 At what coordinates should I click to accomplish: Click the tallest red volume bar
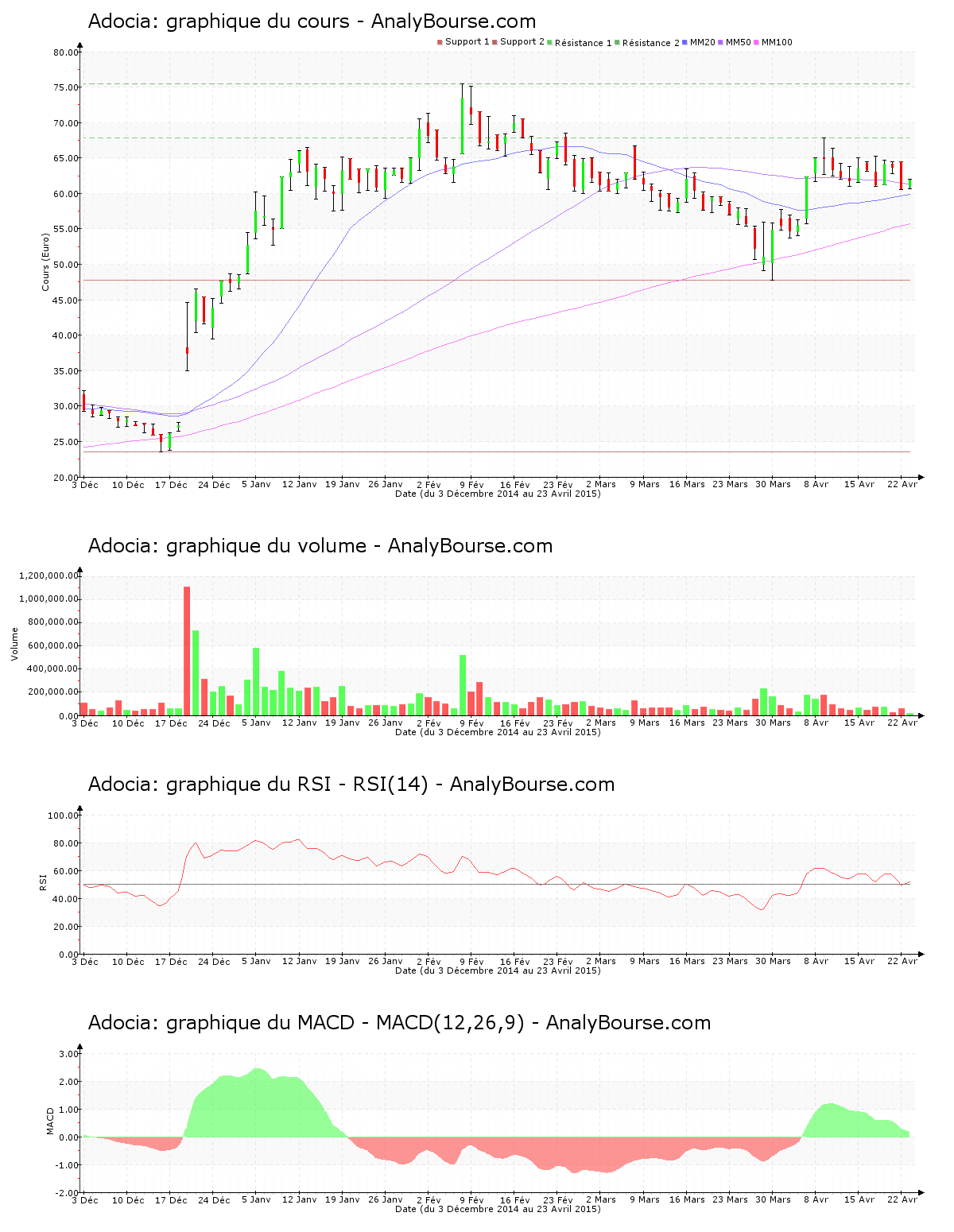187,651
